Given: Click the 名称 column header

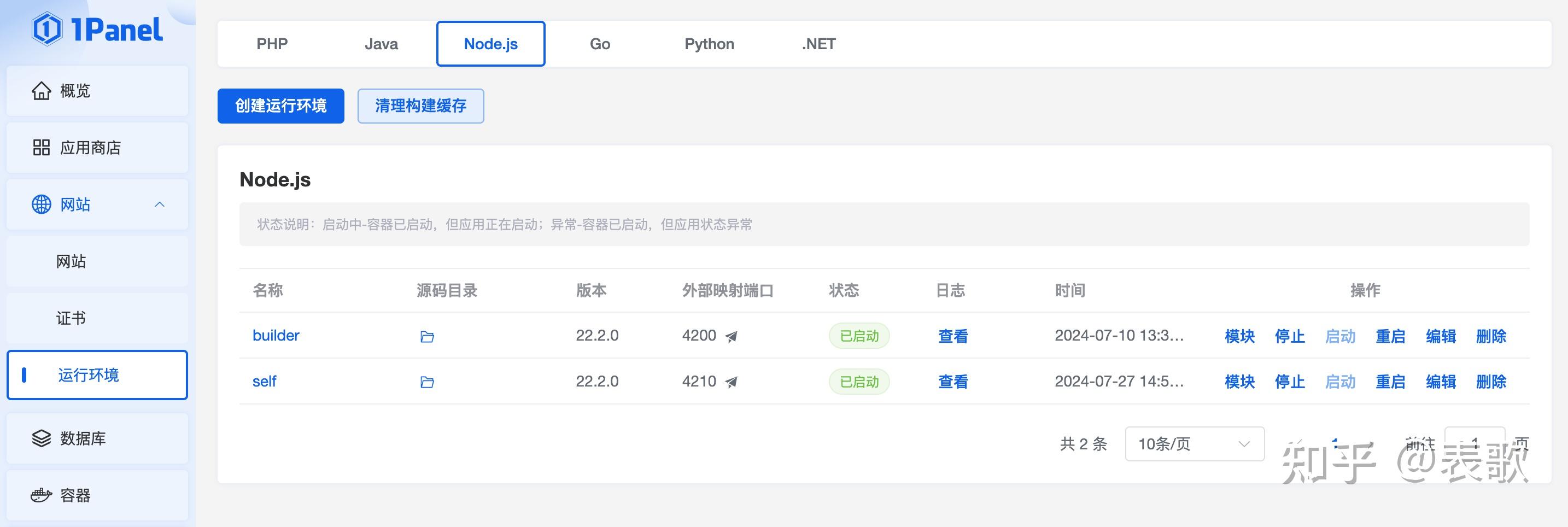Looking at the screenshot, I should (268, 290).
